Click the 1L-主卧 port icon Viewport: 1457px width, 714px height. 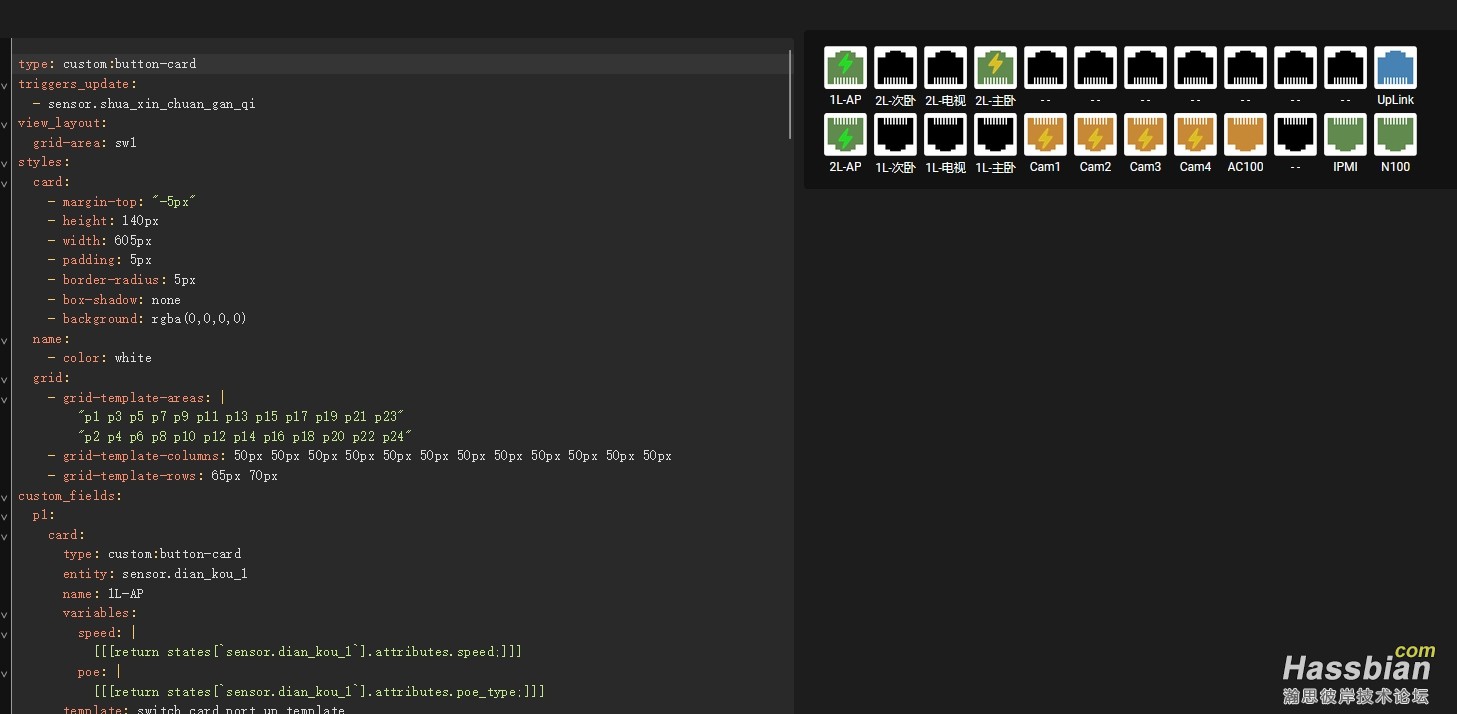tap(995, 135)
